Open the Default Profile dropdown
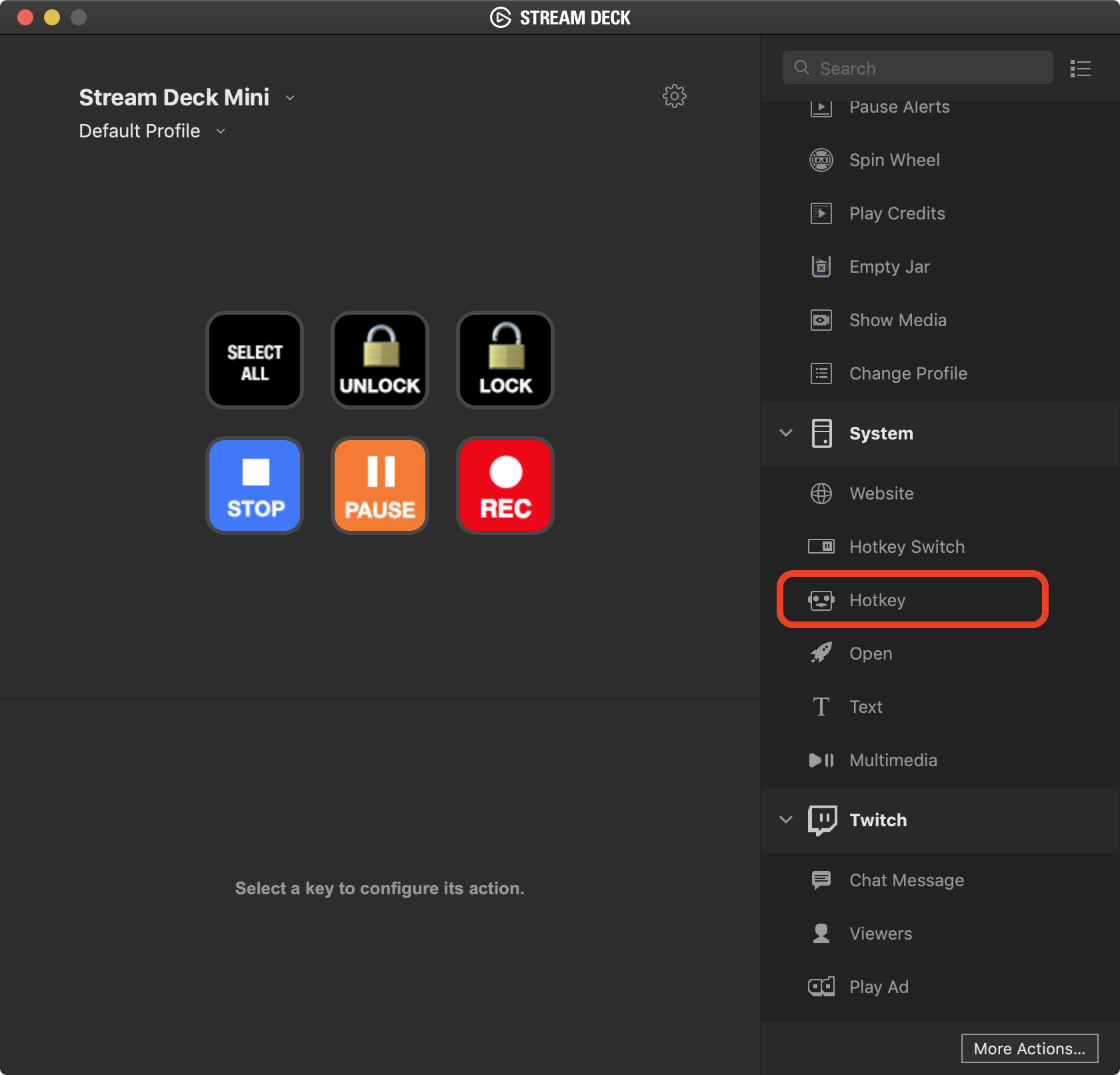This screenshot has height=1075, width=1120. tap(221, 131)
